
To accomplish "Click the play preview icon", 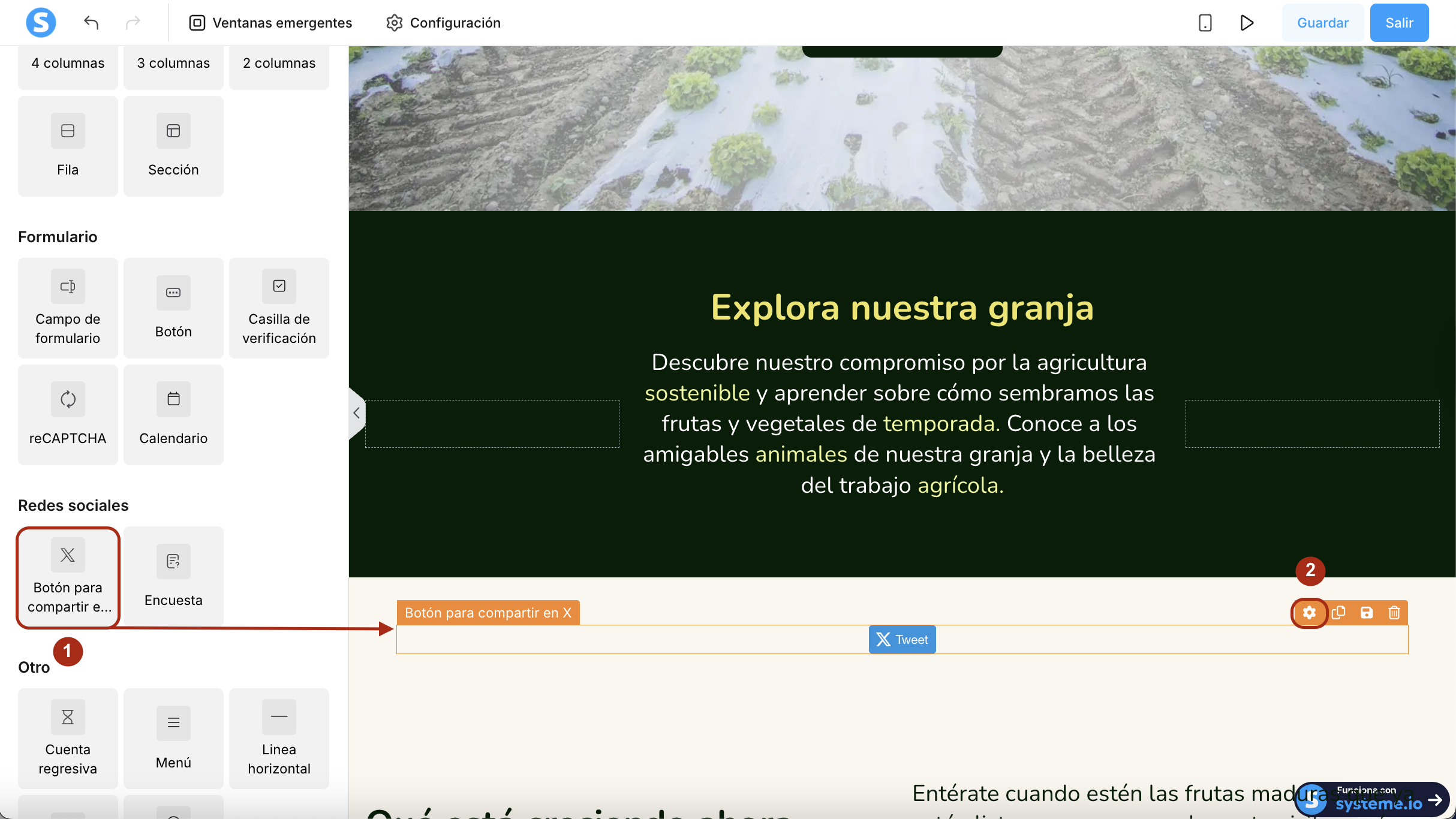I will click(x=1247, y=23).
